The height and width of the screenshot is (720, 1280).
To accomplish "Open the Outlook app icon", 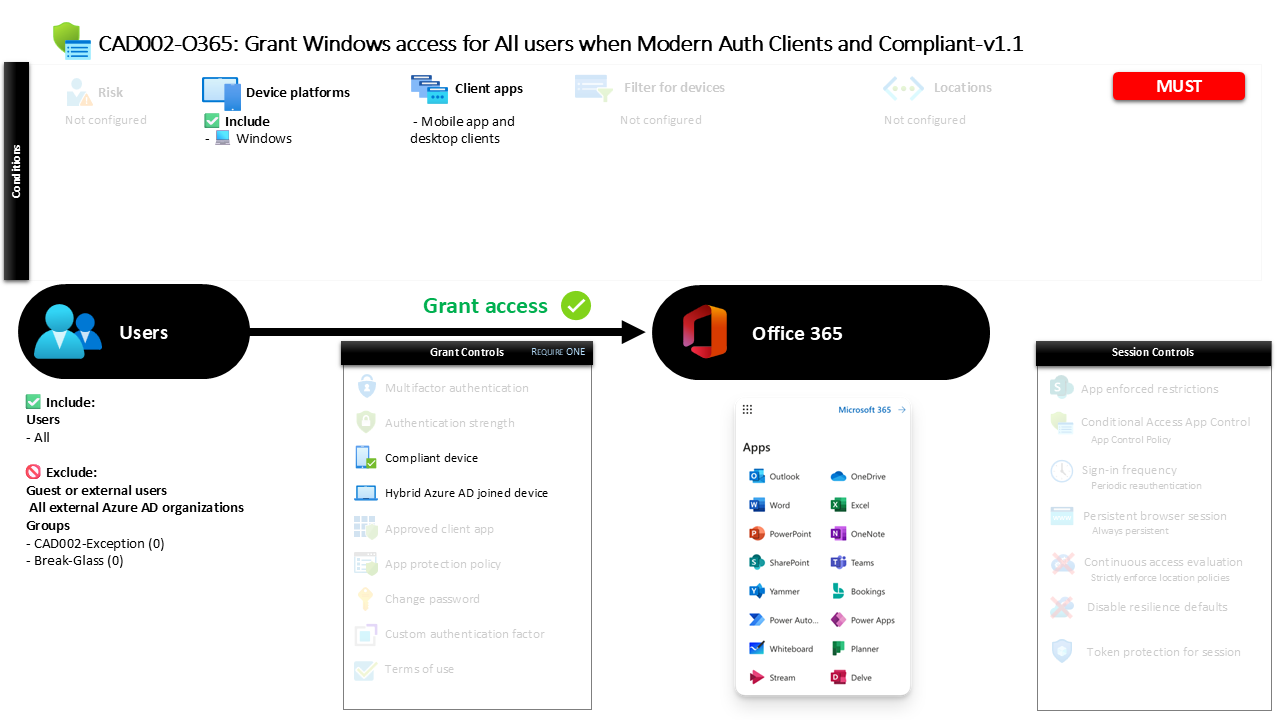I will click(757, 476).
